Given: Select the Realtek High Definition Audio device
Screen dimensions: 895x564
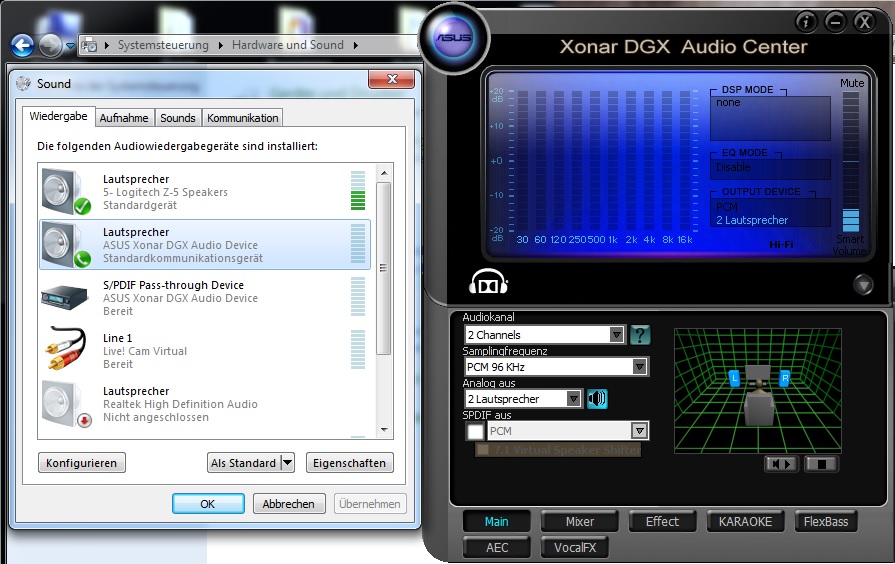Looking at the screenshot, I should coord(204,404).
